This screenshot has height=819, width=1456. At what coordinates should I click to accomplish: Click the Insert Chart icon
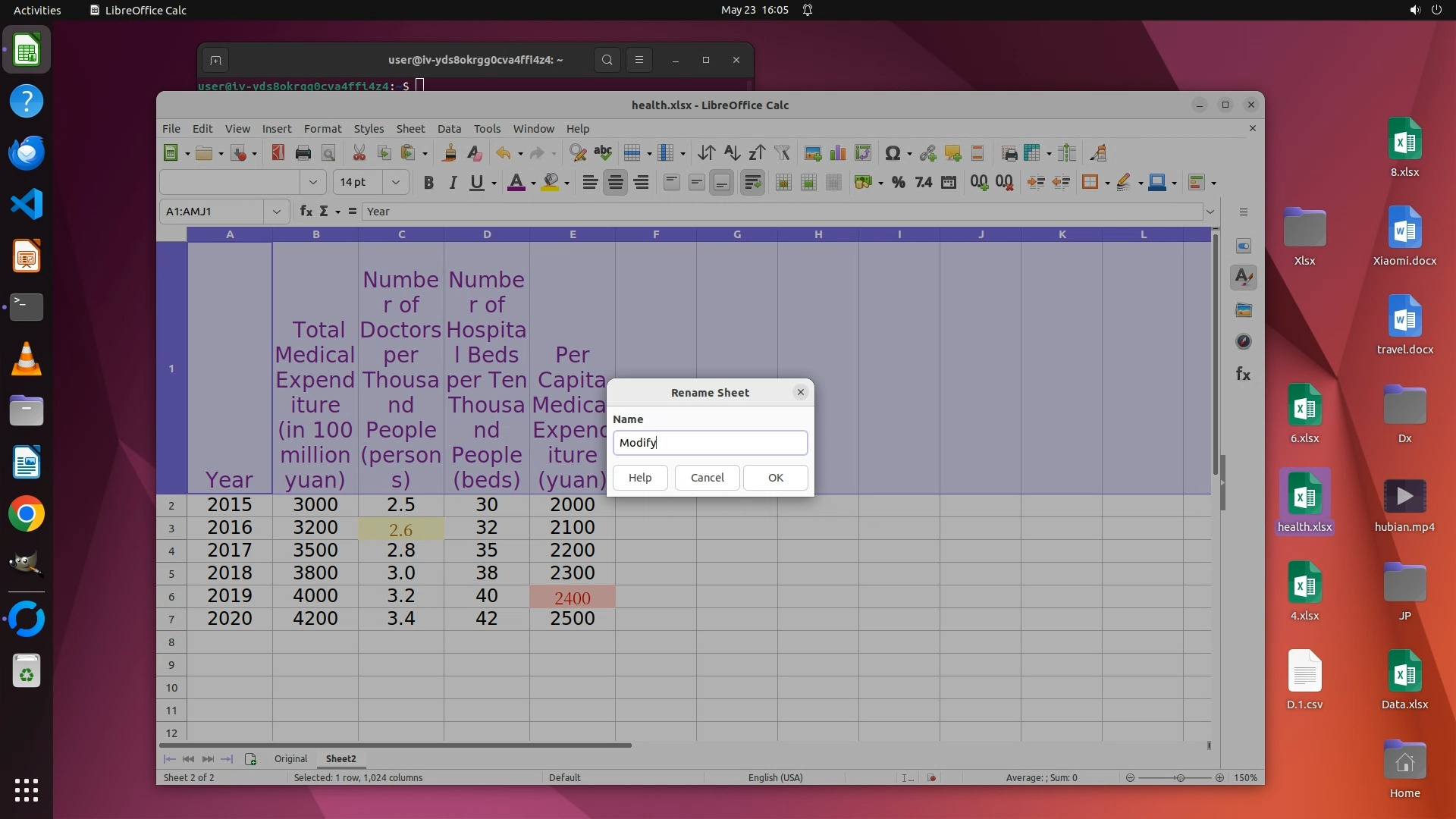pyautogui.click(x=838, y=153)
